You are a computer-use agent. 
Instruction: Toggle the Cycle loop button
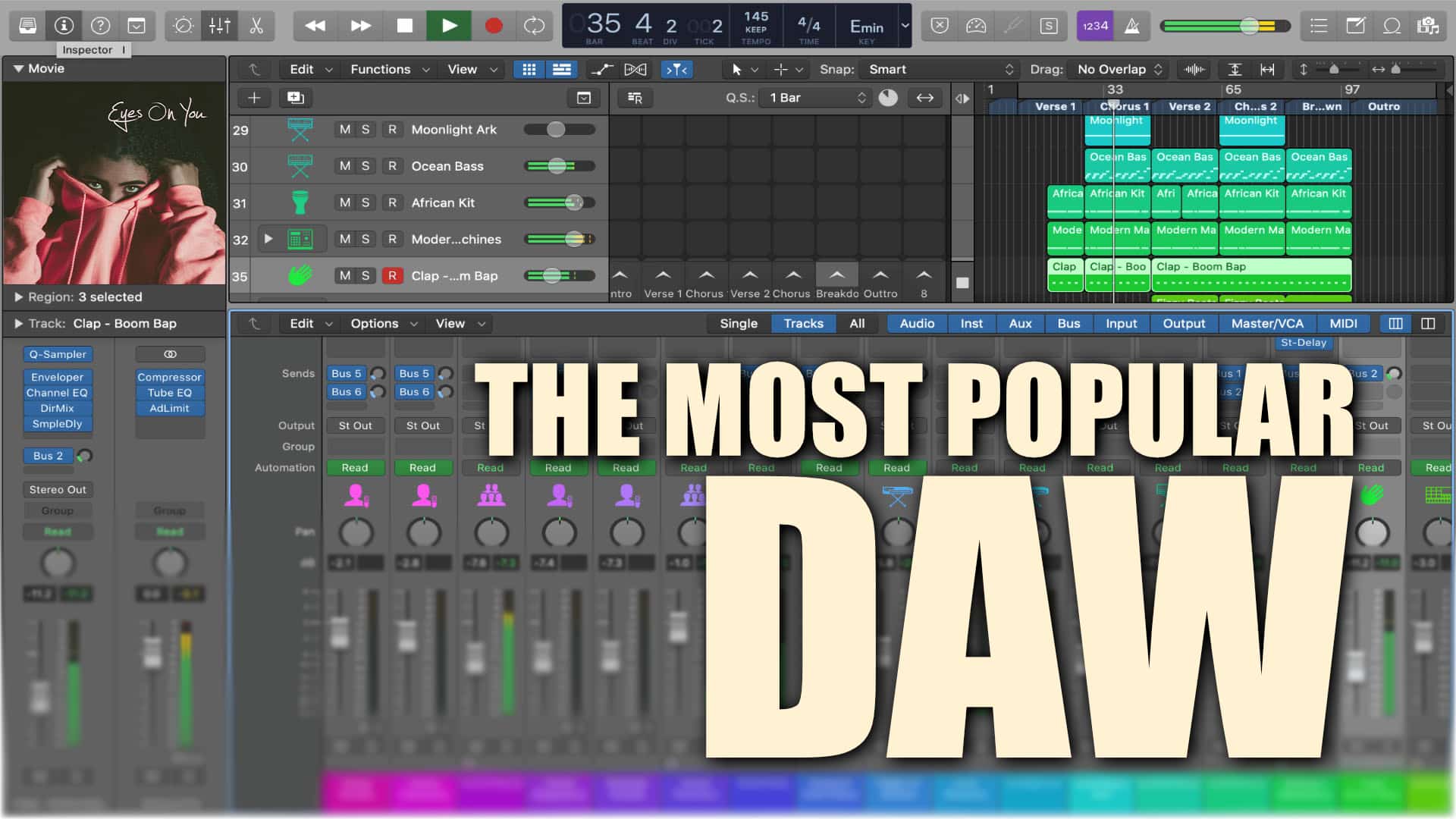click(x=535, y=26)
